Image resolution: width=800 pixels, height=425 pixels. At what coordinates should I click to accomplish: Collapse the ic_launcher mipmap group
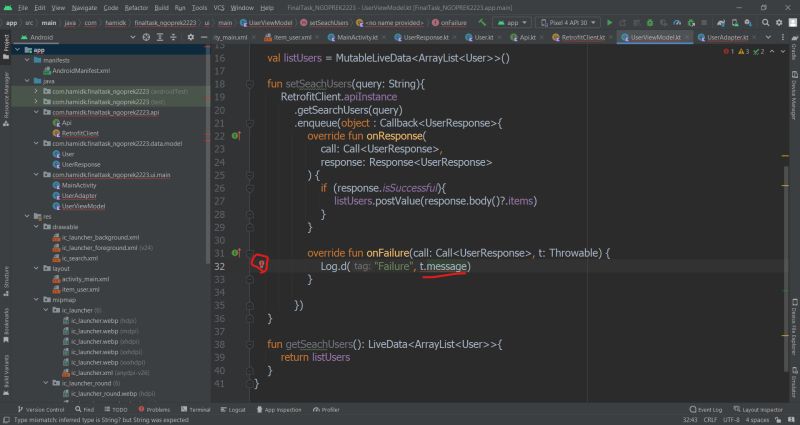(45, 310)
